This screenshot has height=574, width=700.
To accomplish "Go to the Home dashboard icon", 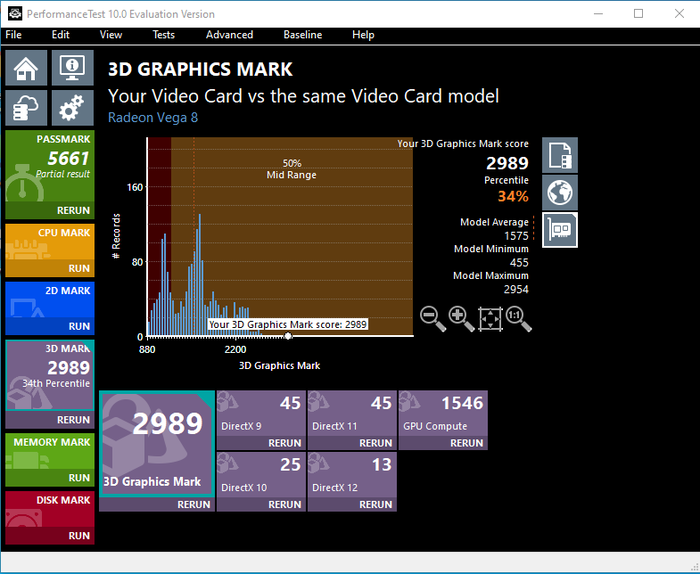I will click(x=26, y=68).
